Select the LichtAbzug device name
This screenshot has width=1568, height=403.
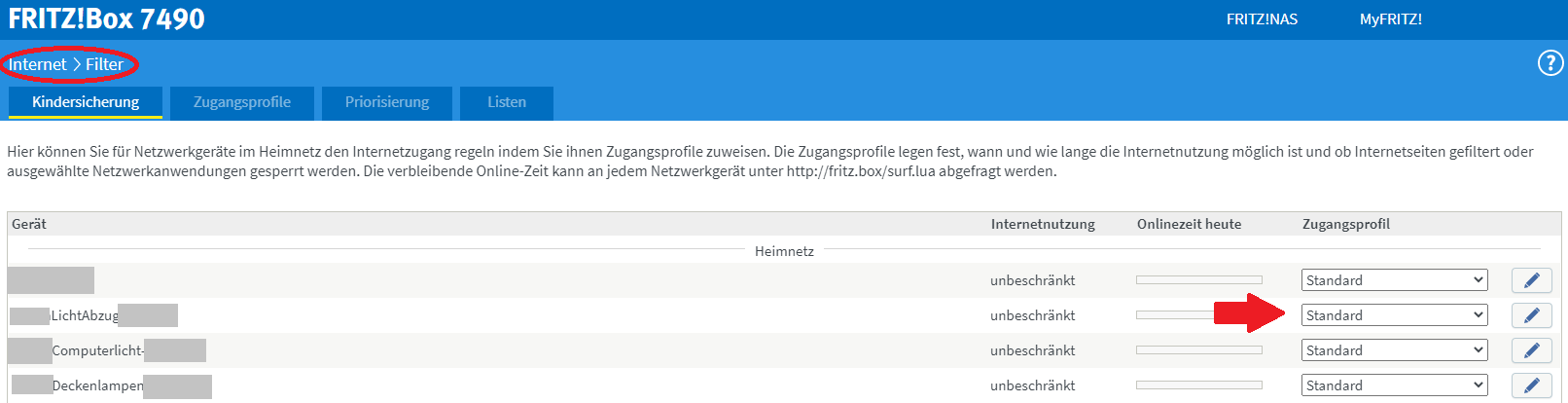point(85,315)
